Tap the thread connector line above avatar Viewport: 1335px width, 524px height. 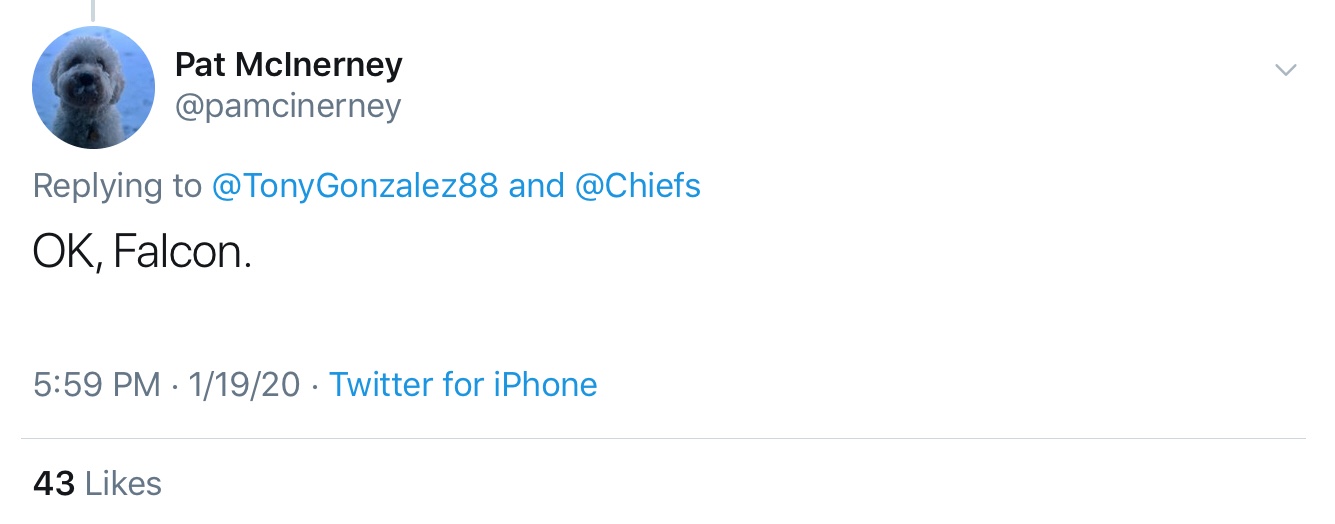coord(93,11)
